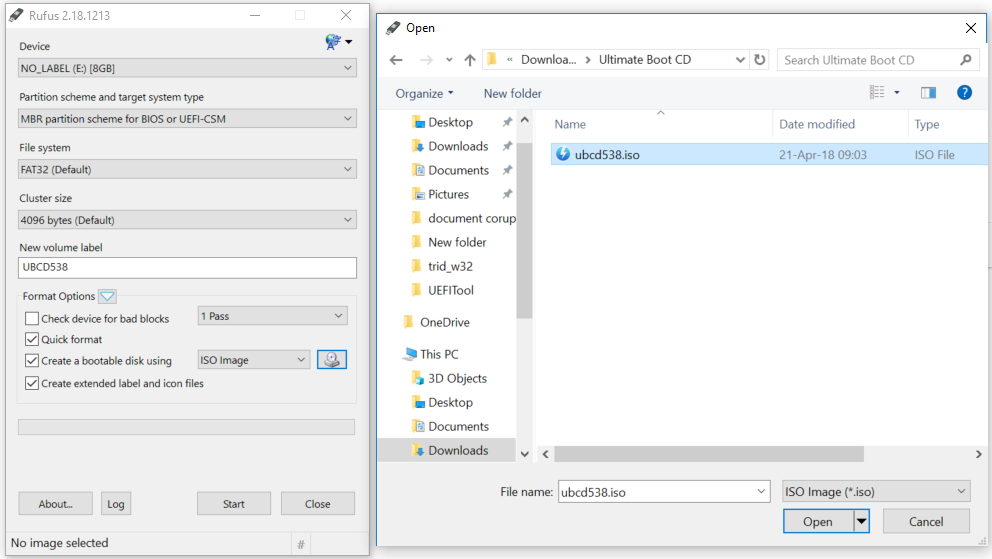Unpin Downloads using its Quick access pin icon

tap(507, 146)
